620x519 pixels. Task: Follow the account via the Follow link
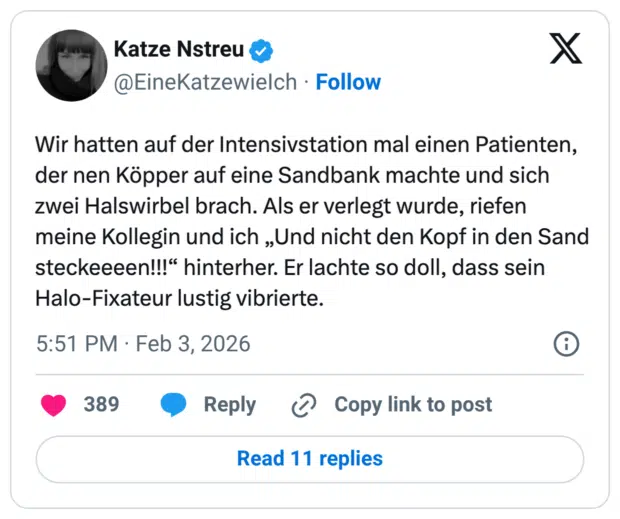coord(348,82)
